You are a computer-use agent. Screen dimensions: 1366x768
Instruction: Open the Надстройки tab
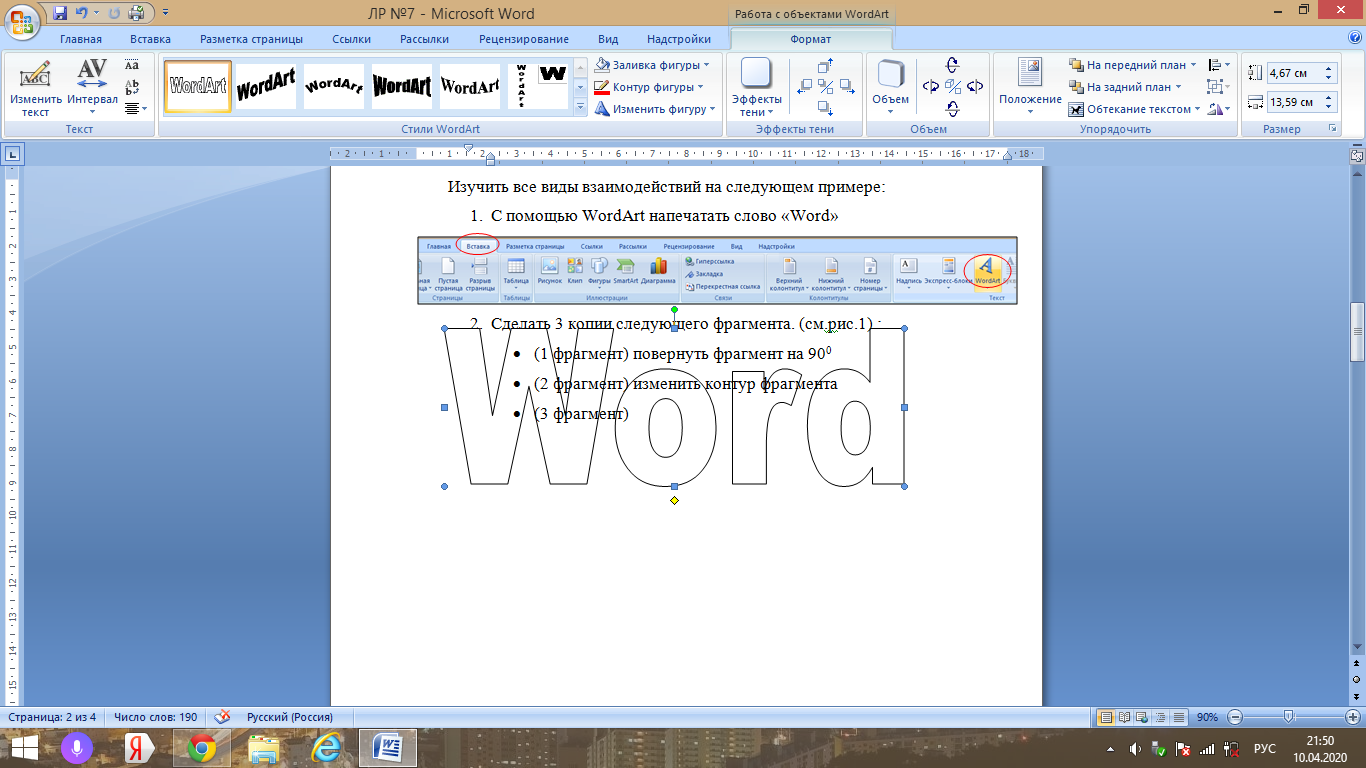679,39
